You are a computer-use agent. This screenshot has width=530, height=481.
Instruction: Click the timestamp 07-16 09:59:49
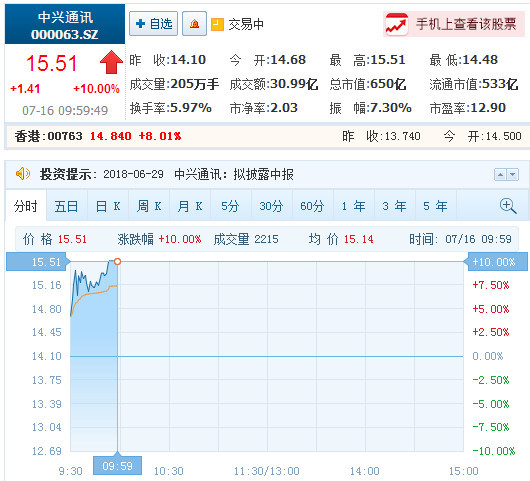(x=65, y=111)
